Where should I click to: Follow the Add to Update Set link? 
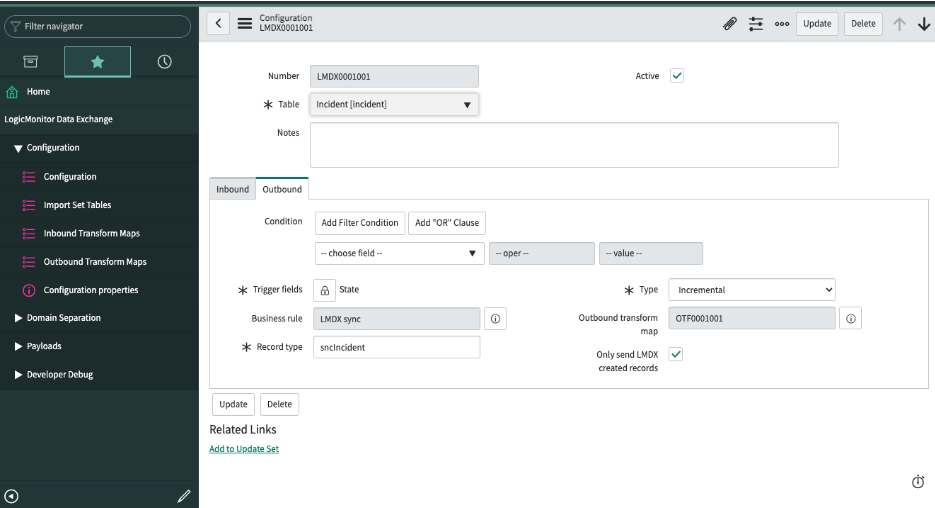pos(244,449)
